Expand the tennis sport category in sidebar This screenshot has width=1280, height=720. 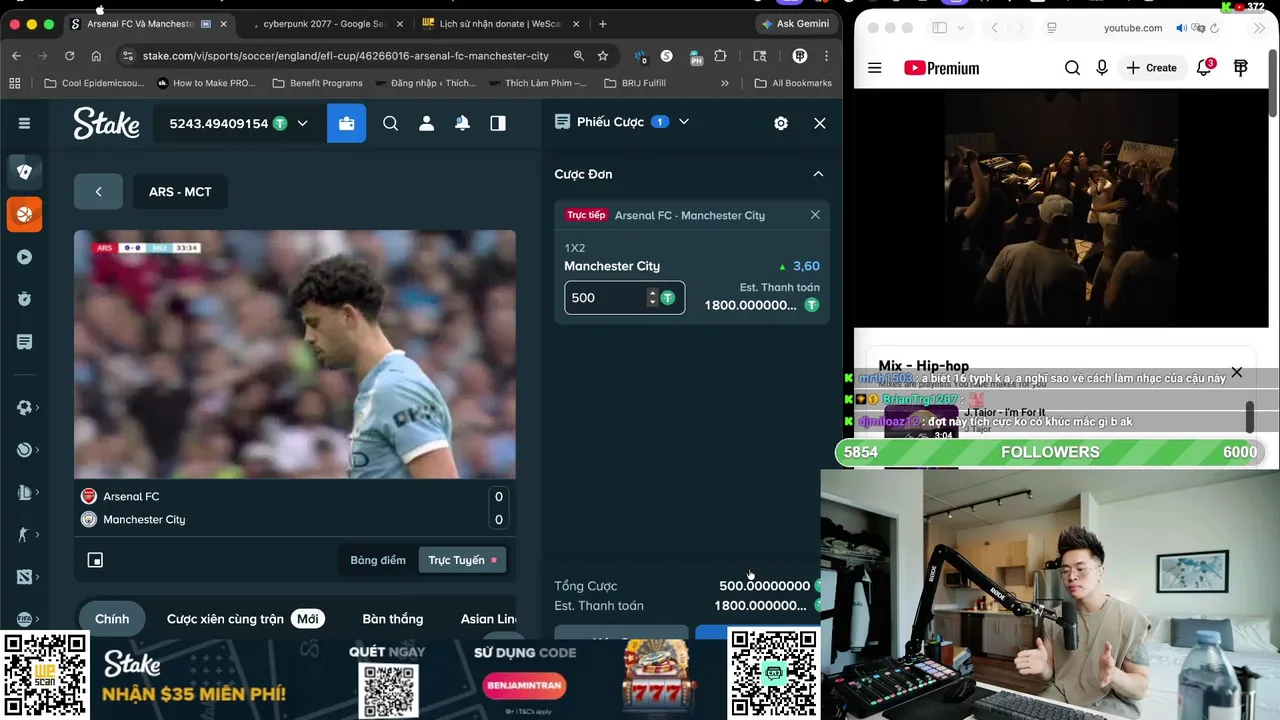pos(26,450)
